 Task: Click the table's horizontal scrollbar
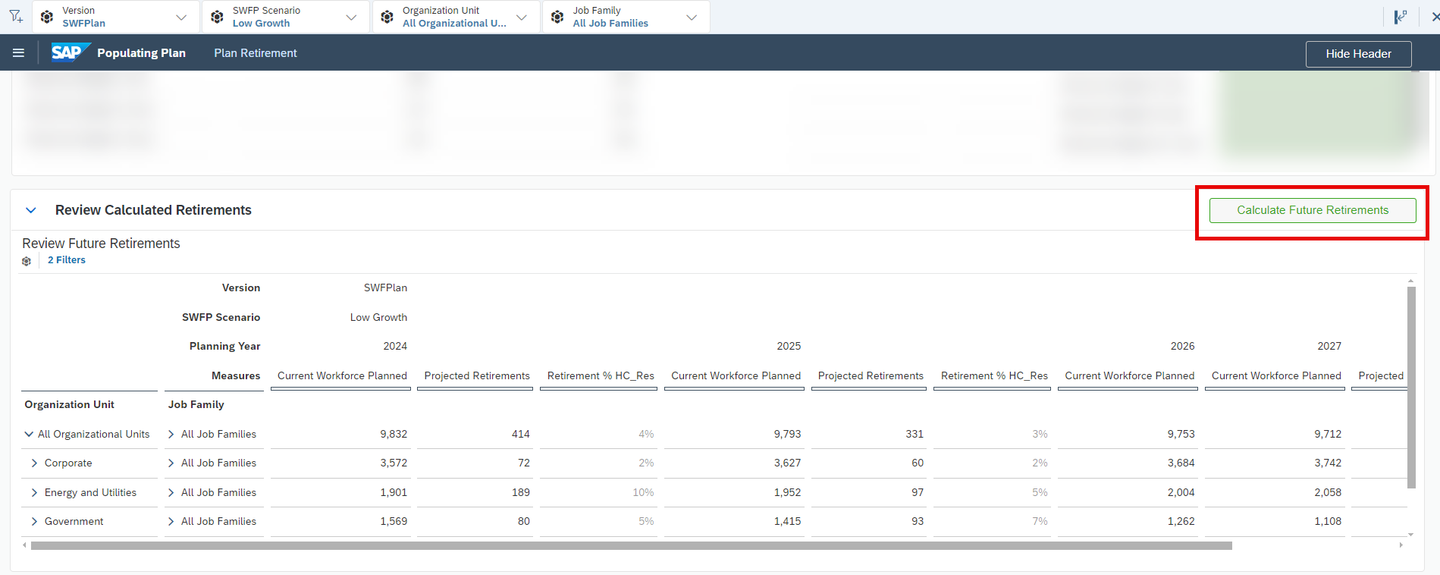[x=631, y=546]
